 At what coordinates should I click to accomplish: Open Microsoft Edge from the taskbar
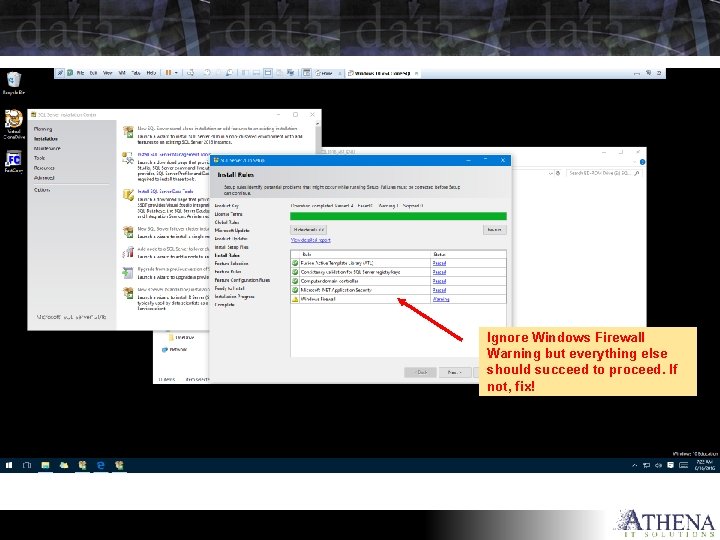click(101, 465)
